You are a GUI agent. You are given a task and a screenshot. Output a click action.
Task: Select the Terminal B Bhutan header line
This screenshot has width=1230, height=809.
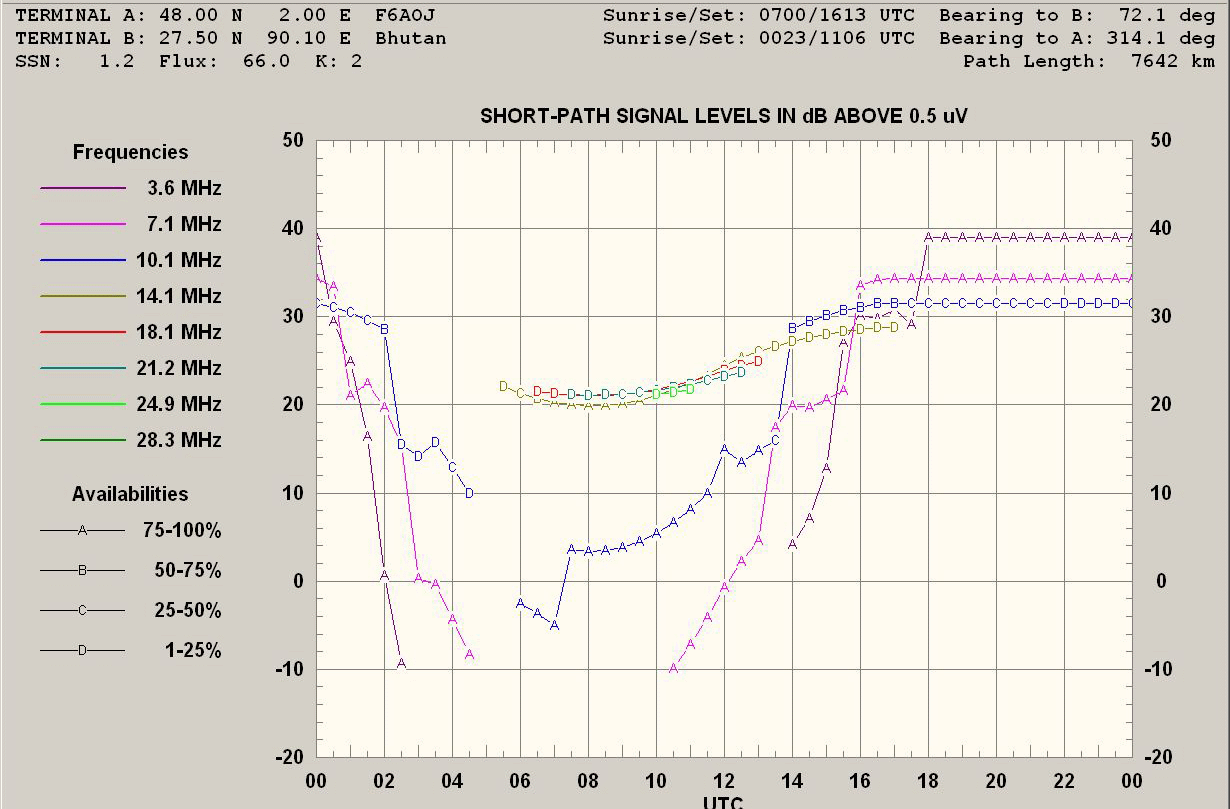230,39
